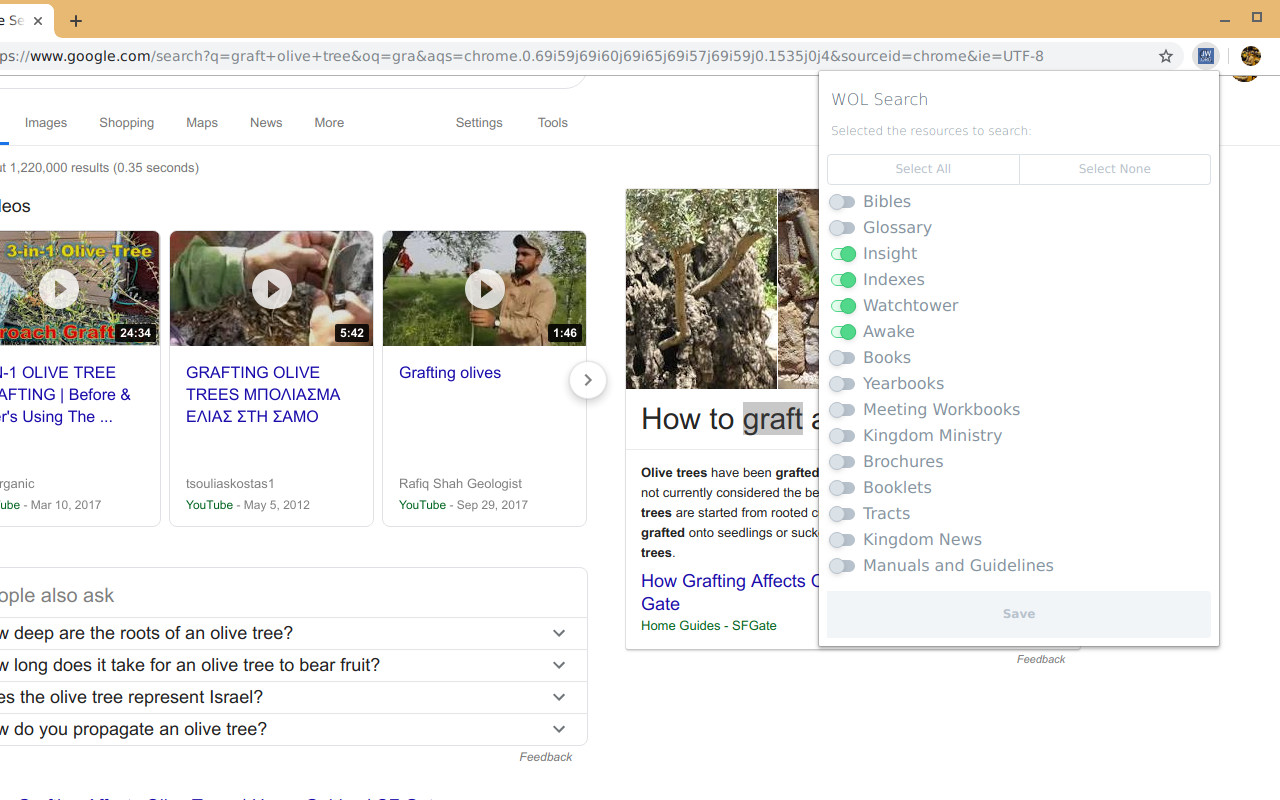Disable the Insight resource switch
The height and width of the screenshot is (800, 1280).
[842, 254]
